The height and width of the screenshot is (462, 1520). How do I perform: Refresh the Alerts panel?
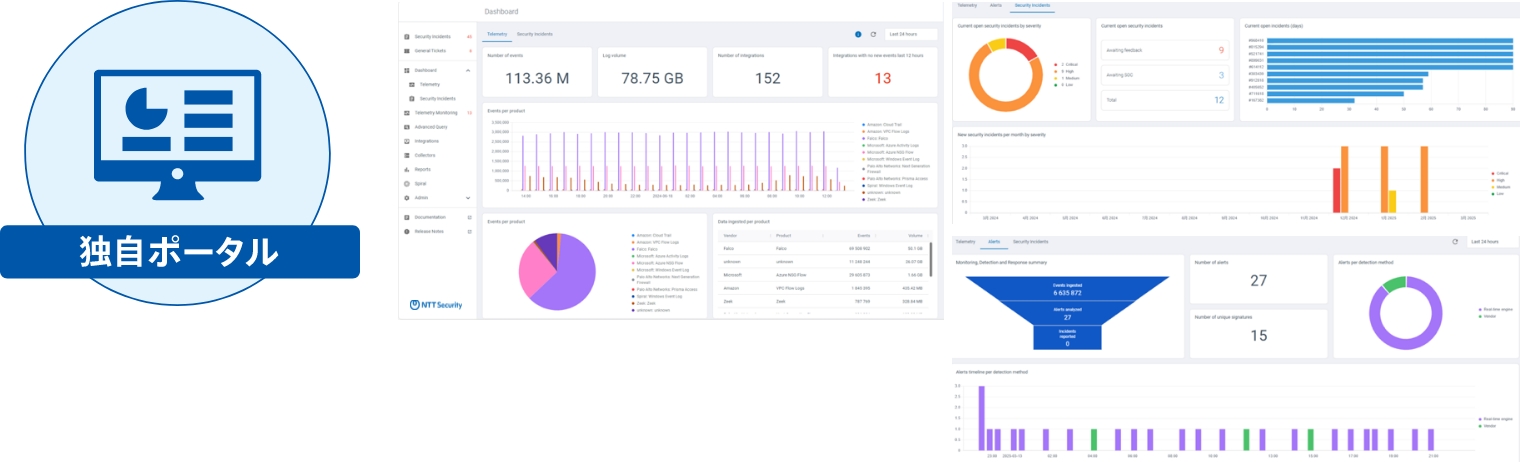click(1455, 242)
